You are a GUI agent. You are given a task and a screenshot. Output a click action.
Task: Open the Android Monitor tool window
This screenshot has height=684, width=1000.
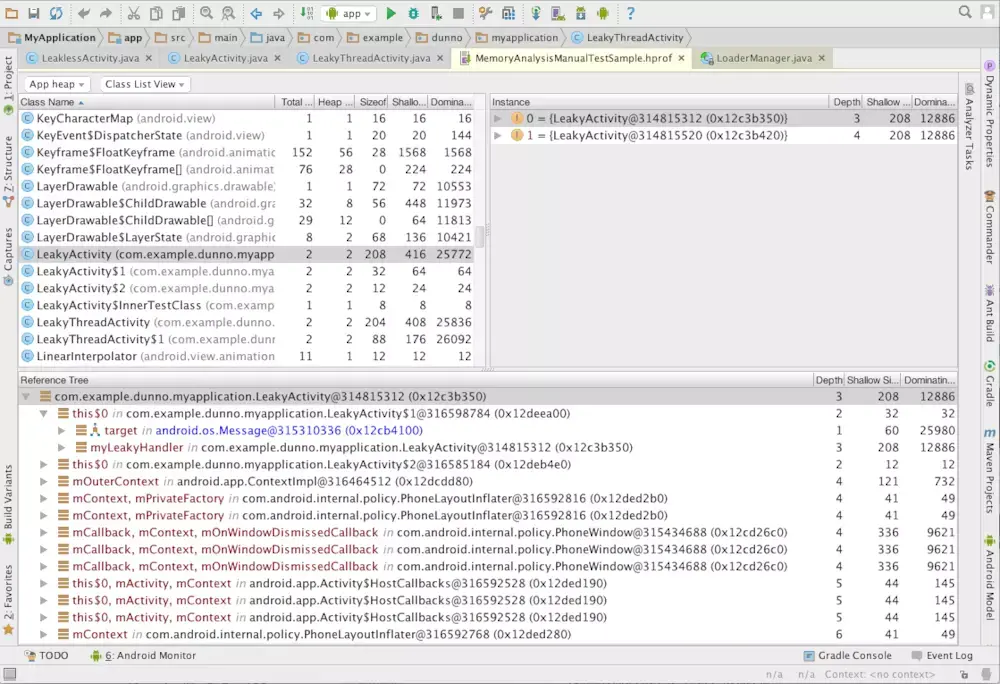(143, 655)
